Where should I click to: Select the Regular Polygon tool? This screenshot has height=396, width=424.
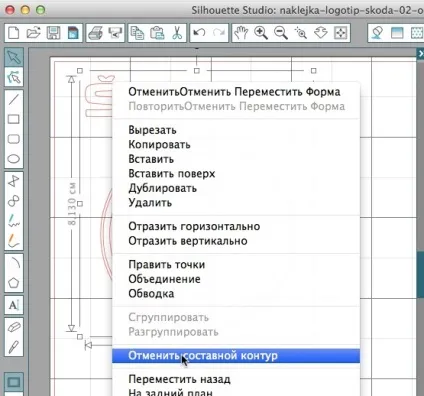coord(14,283)
